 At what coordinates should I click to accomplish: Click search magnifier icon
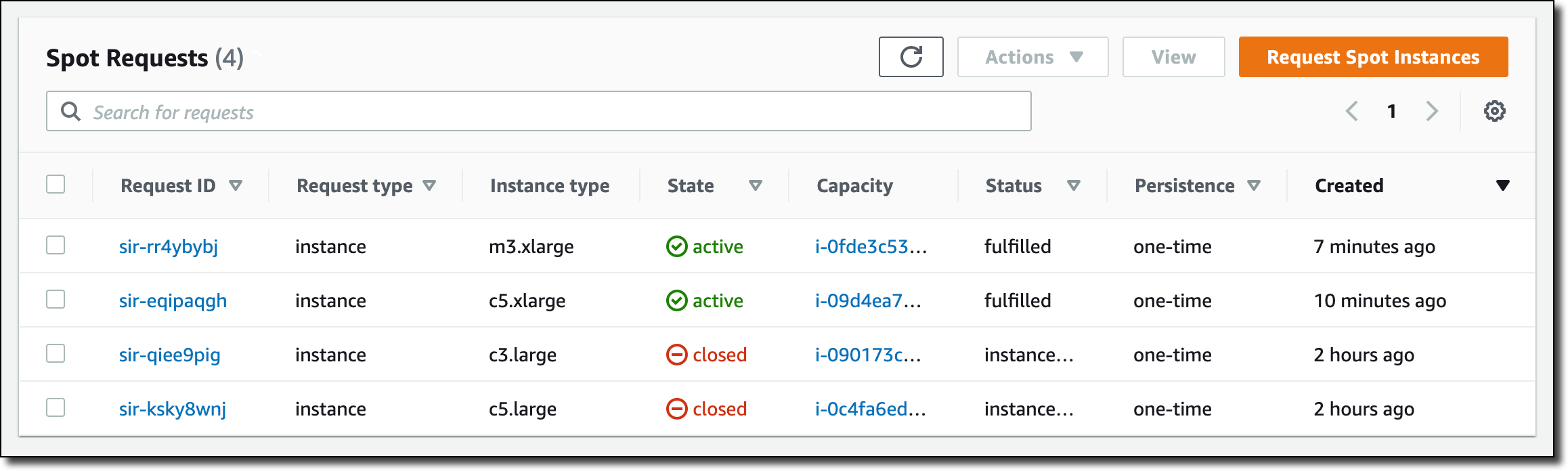70,112
